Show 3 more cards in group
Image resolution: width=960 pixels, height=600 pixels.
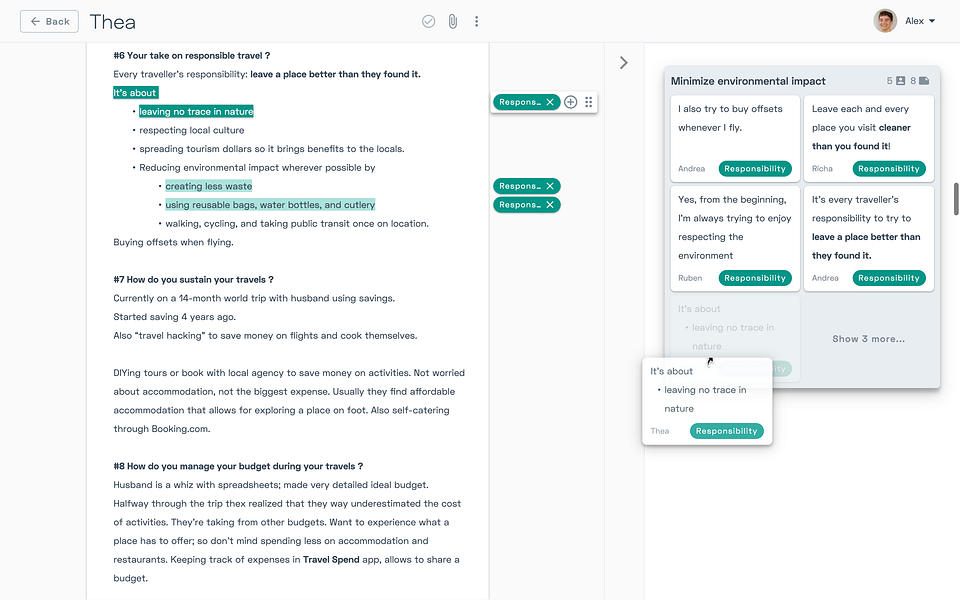[868, 339]
